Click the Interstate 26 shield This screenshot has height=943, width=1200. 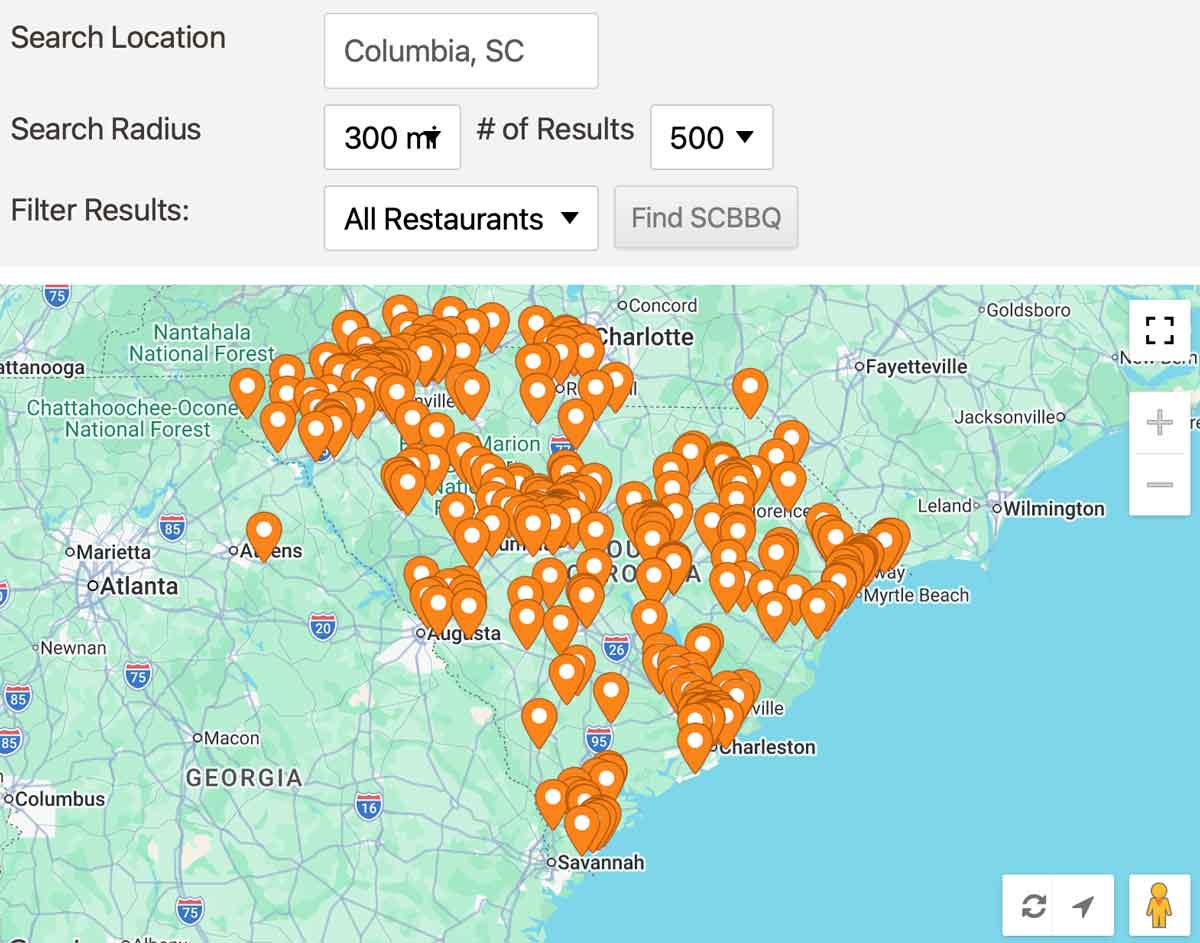click(x=616, y=648)
